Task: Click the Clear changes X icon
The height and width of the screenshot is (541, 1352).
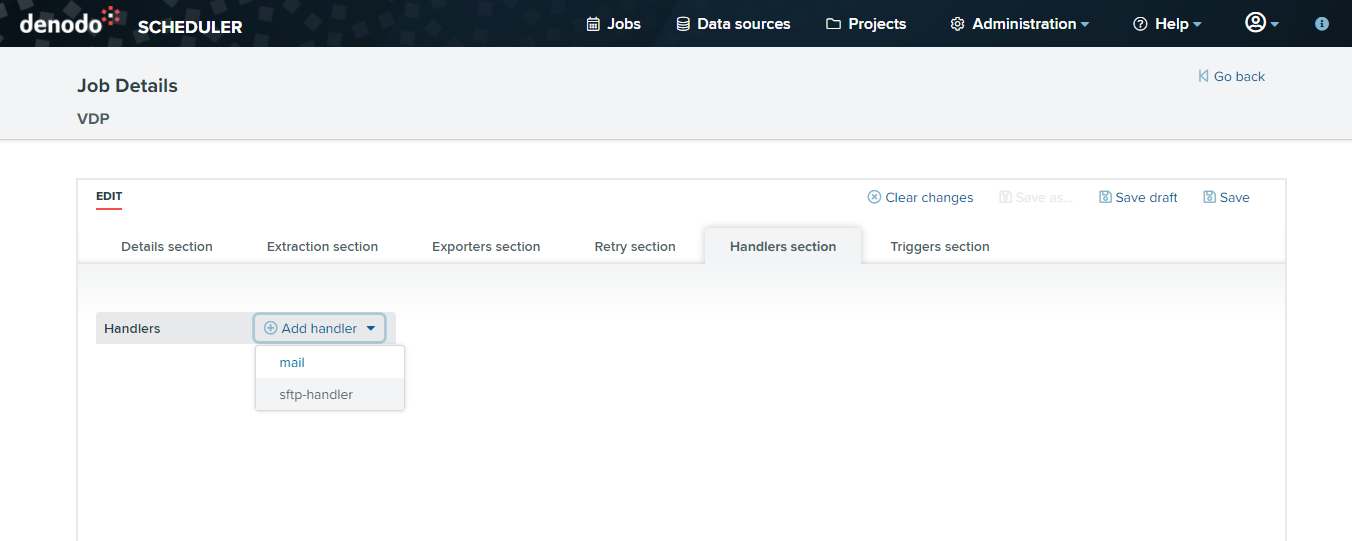Action: tap(874, 197)
